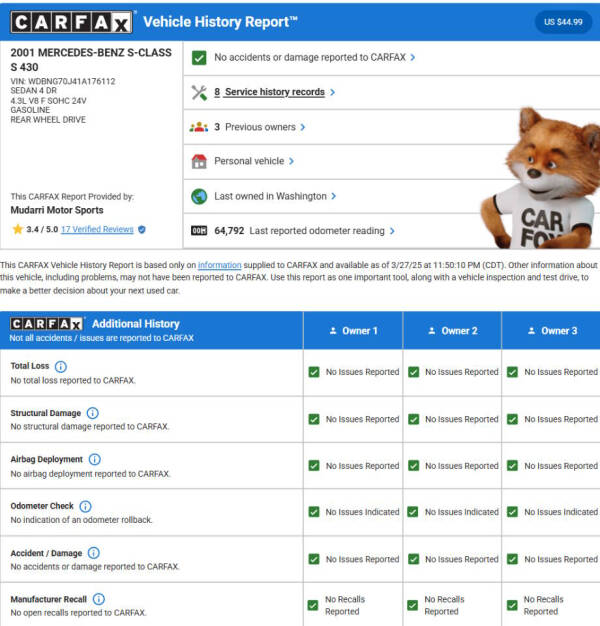Click the green checkmark beside no accidents reported
This screenshot has height=626, width=600.
coord(199,58)
